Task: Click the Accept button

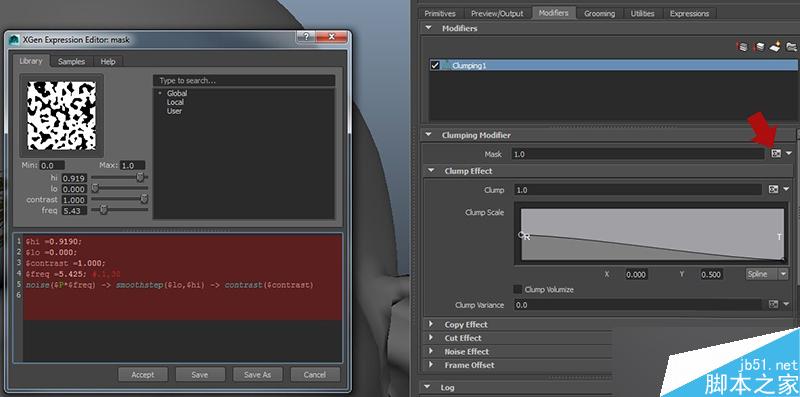Action: (143, 375)
